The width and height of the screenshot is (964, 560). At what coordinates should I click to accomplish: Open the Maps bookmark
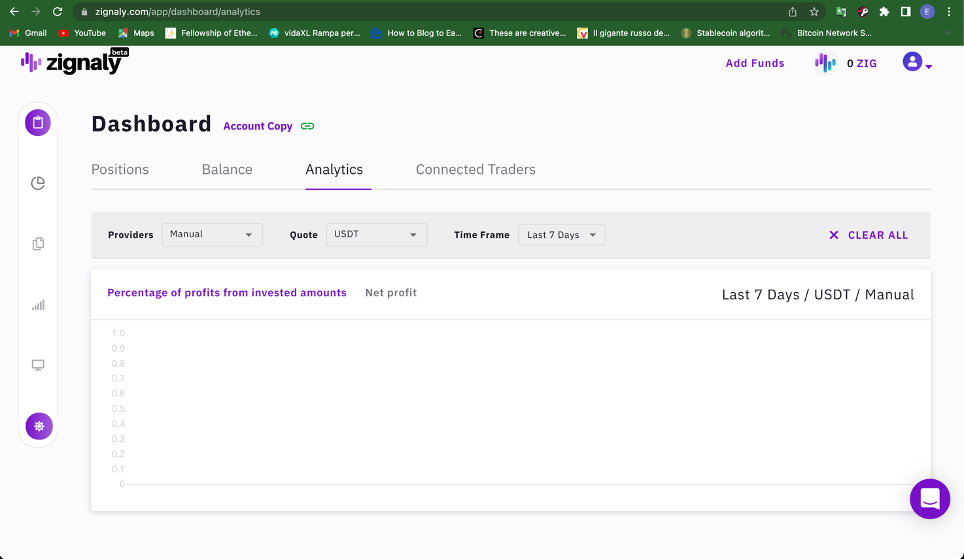point(136,33)
